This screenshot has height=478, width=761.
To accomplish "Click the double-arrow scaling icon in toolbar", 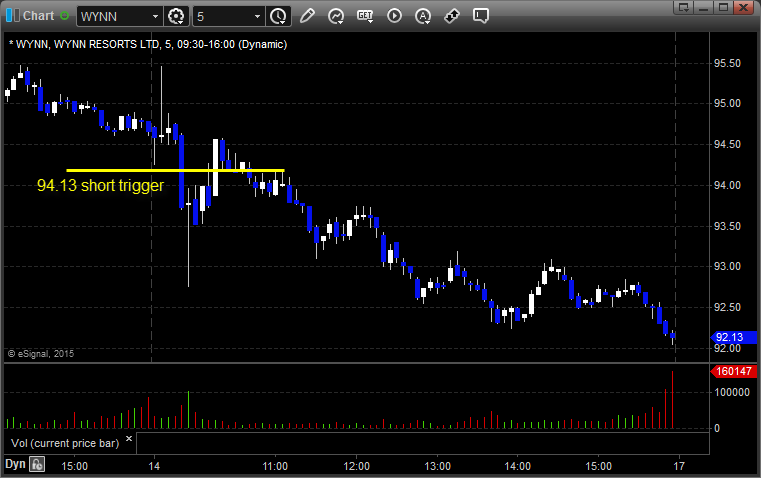I will (452, 16).
